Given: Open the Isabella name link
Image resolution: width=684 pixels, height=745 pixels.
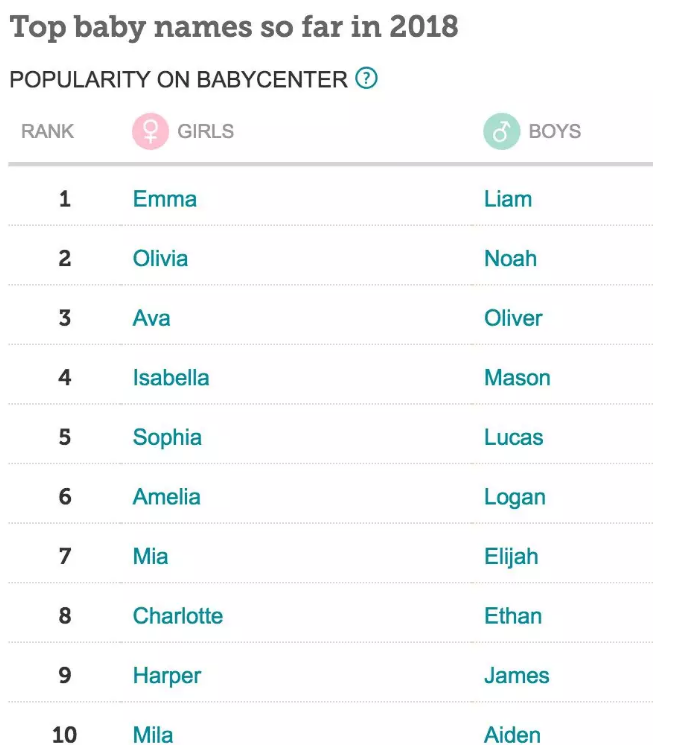Looking at the screenshot, I should point(171,378).
